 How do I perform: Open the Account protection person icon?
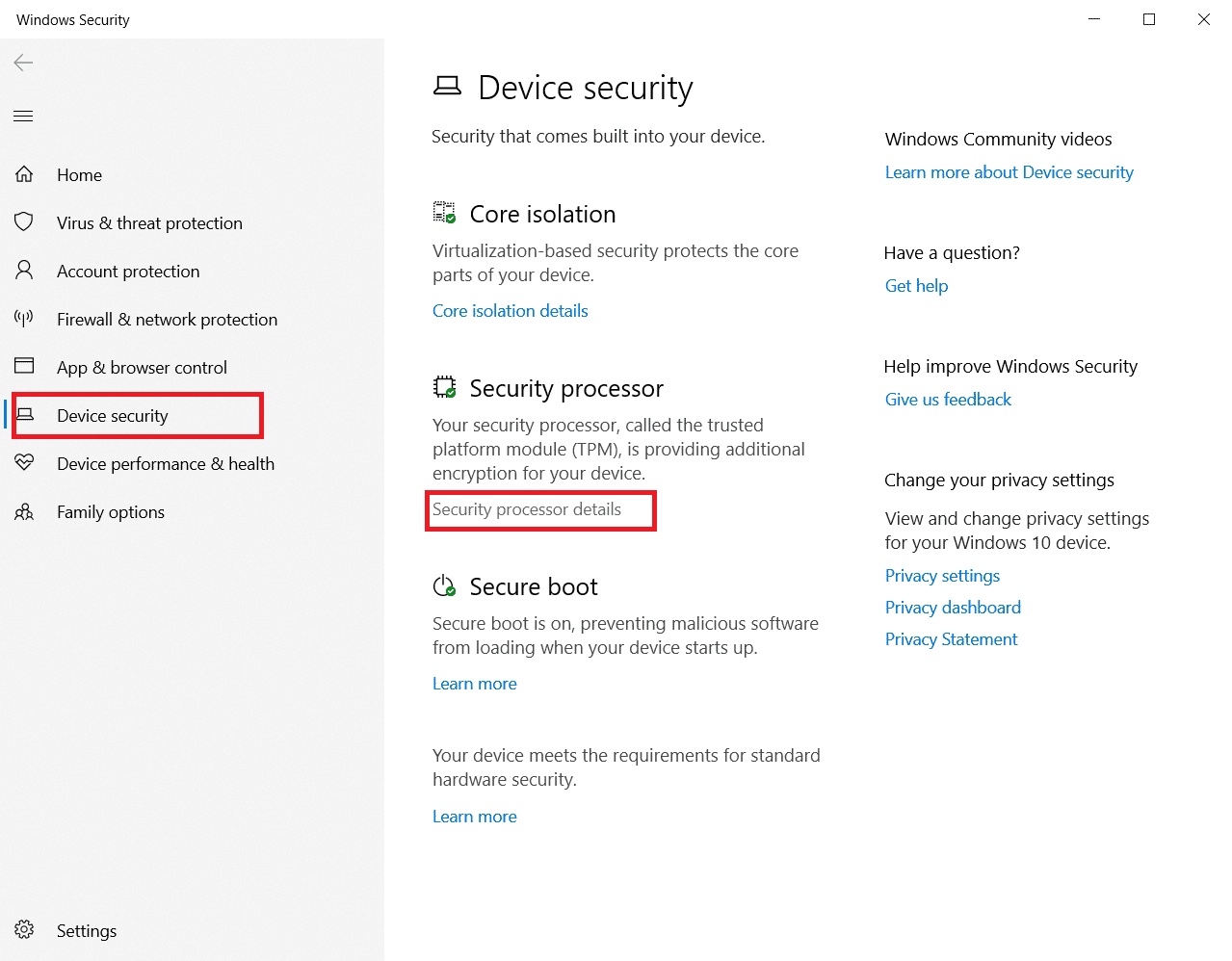click(x=24, y=271)
